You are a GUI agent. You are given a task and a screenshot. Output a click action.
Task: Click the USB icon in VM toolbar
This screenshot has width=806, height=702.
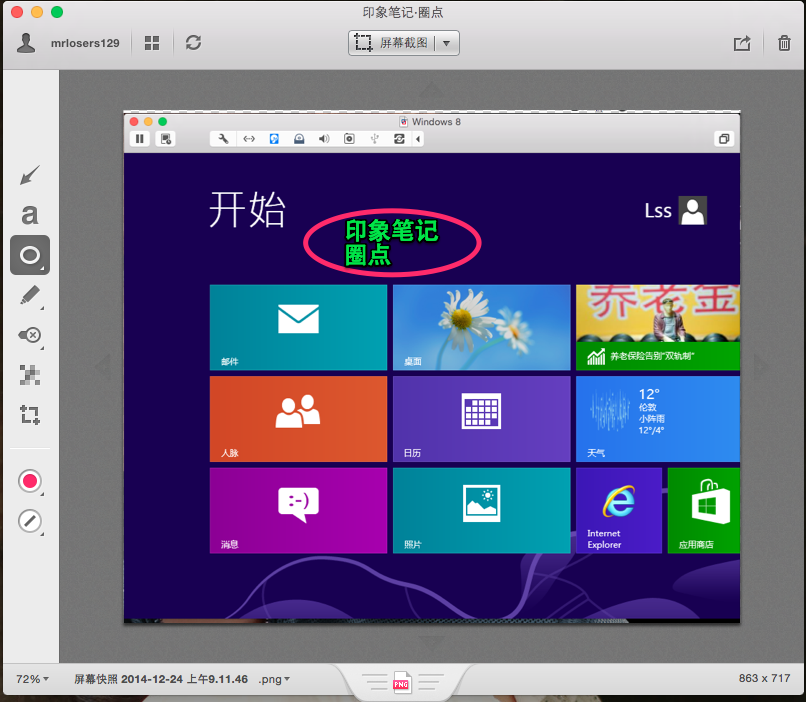(374, 139)
